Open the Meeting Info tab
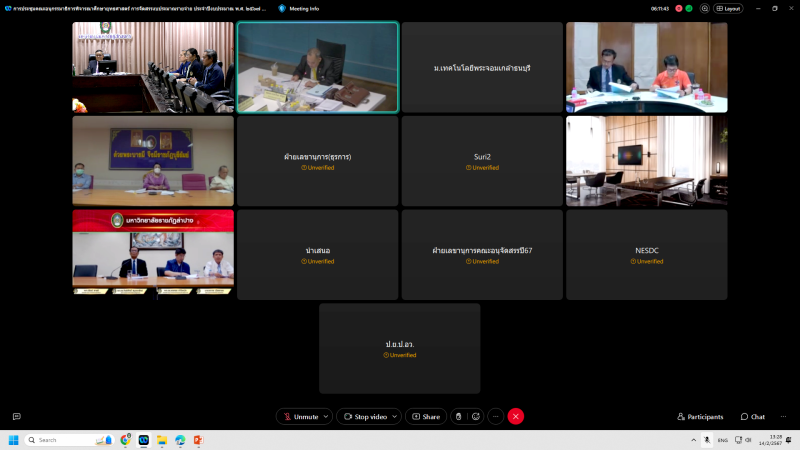 tap(300, 8)
